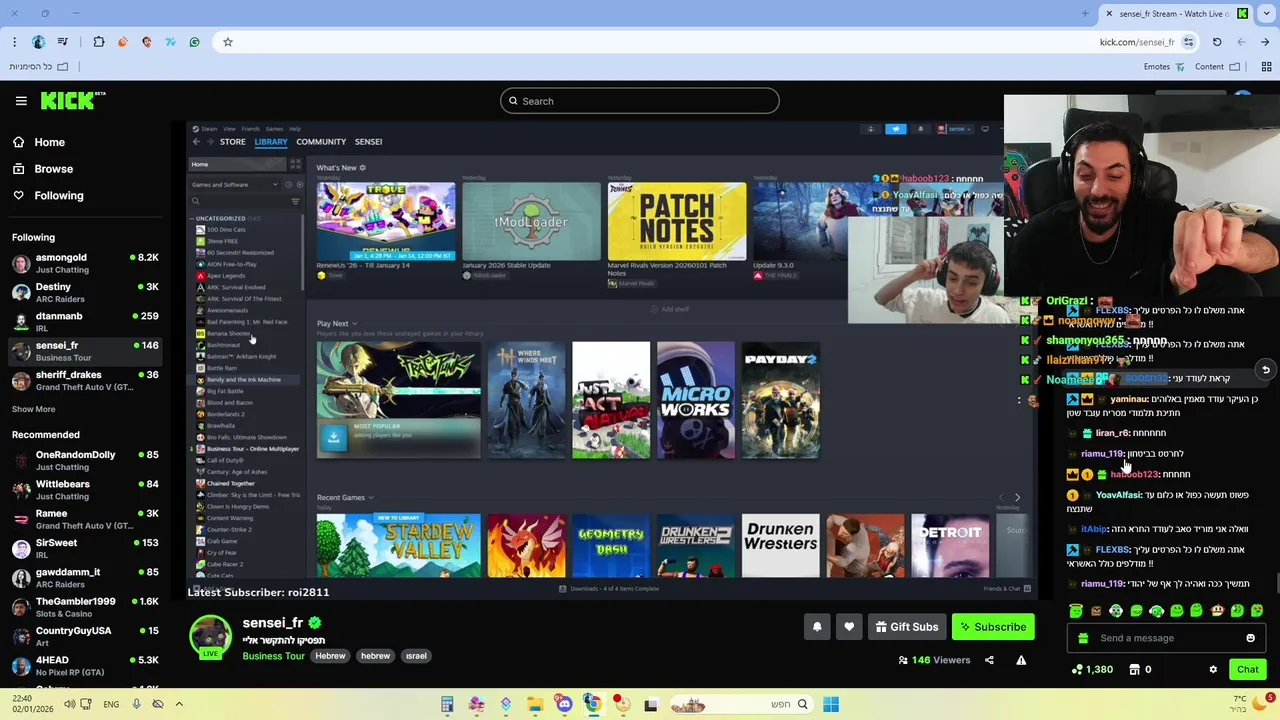Click the israel tag
This screenshot has width=1280, height=720.
[416, 656]
